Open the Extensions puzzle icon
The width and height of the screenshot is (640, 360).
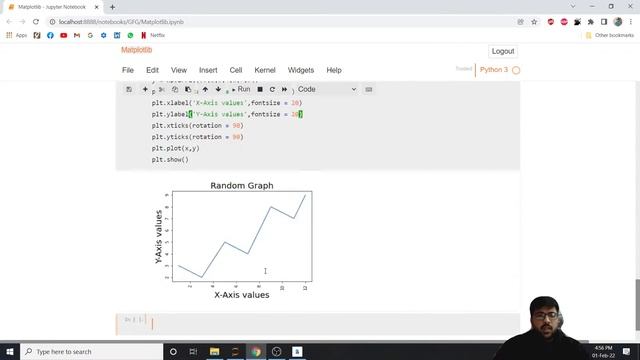[x=591, y=22]
